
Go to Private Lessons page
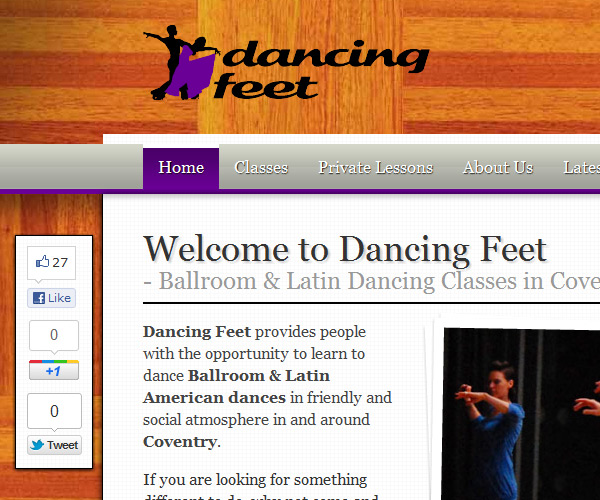point(375,168)
